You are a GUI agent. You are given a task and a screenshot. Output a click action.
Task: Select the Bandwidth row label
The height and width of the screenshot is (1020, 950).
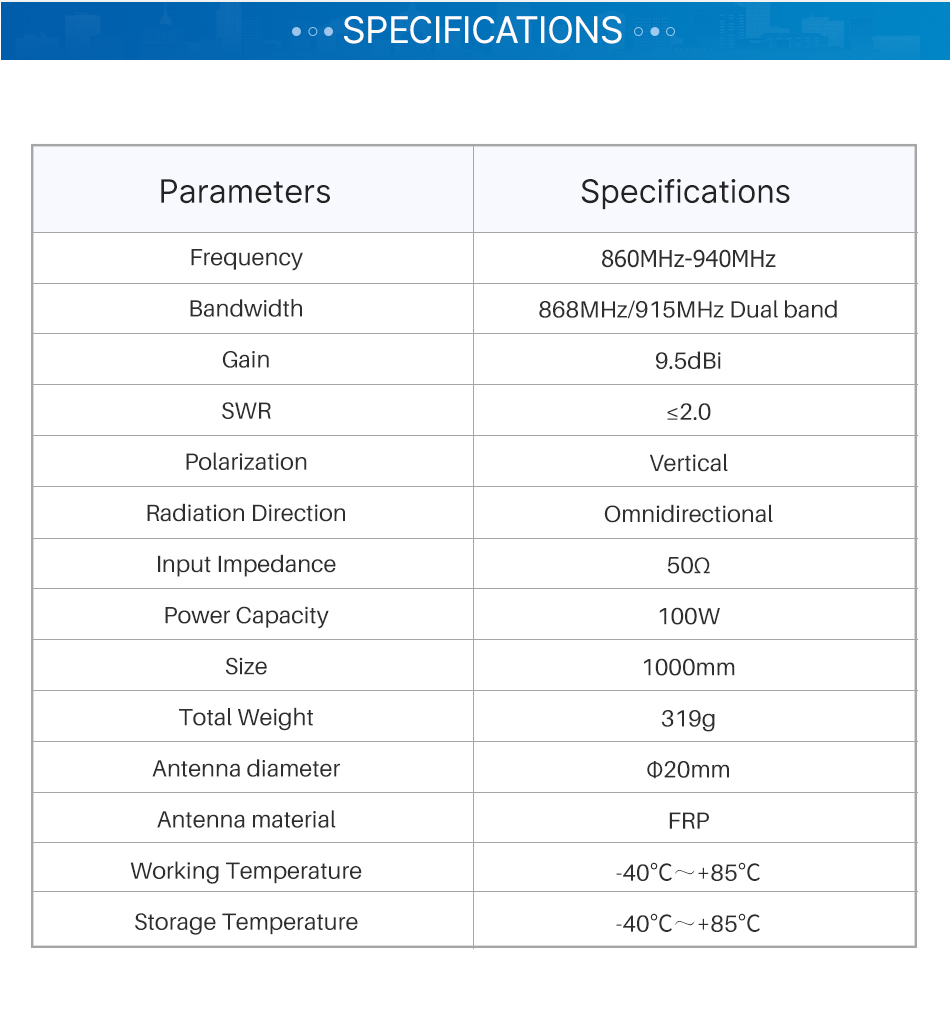coord(246,309)
